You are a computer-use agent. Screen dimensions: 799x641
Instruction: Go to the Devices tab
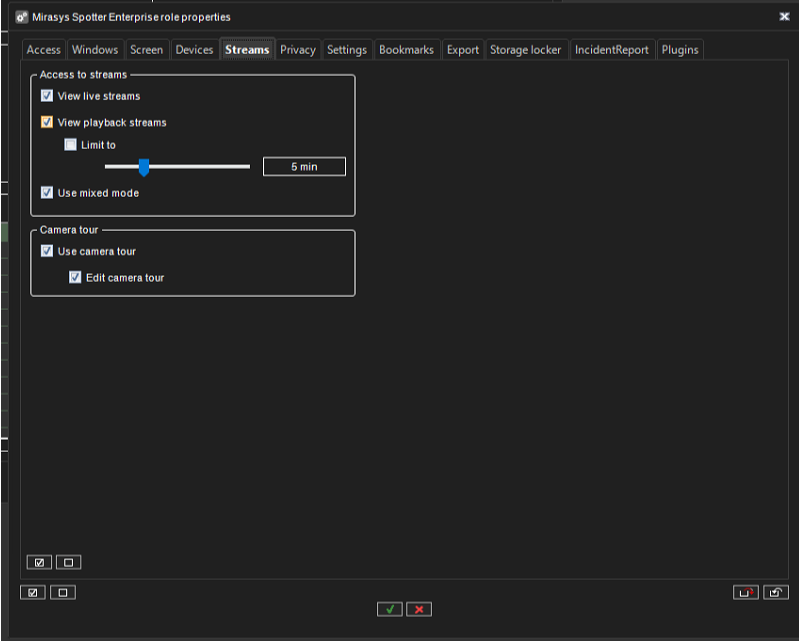tap(194, 50)
